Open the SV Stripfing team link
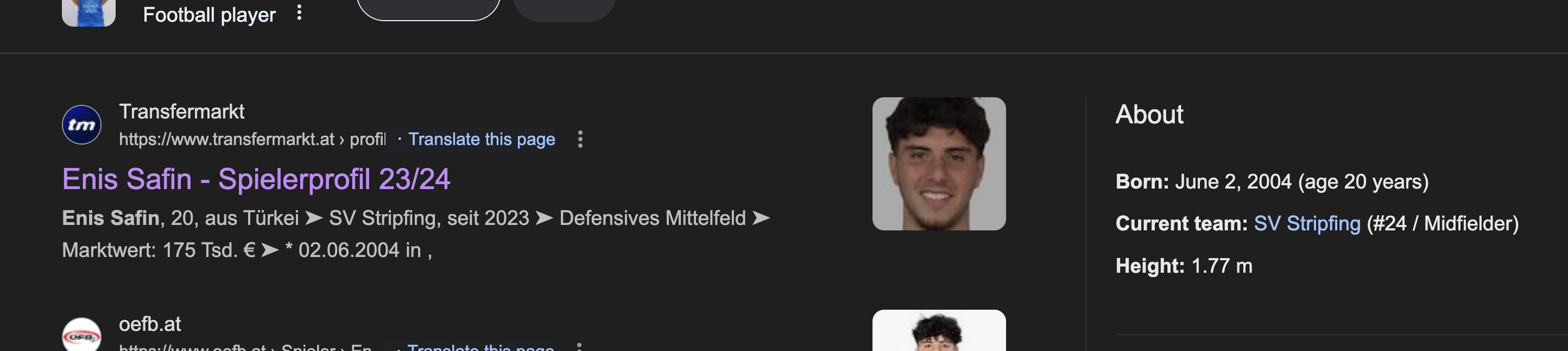 click(1307, 224)
